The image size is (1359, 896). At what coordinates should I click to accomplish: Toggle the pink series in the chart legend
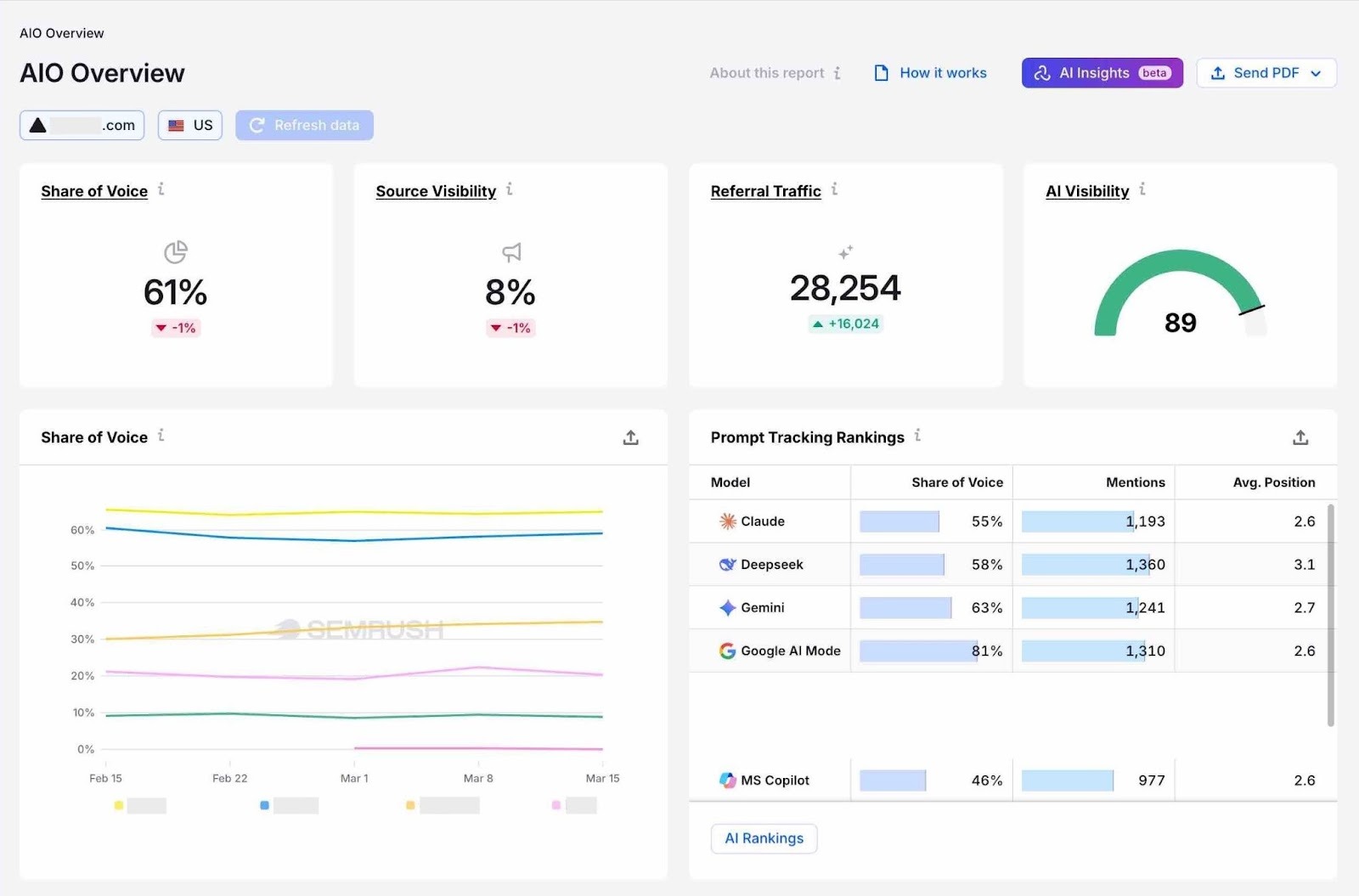click(555, 804)
